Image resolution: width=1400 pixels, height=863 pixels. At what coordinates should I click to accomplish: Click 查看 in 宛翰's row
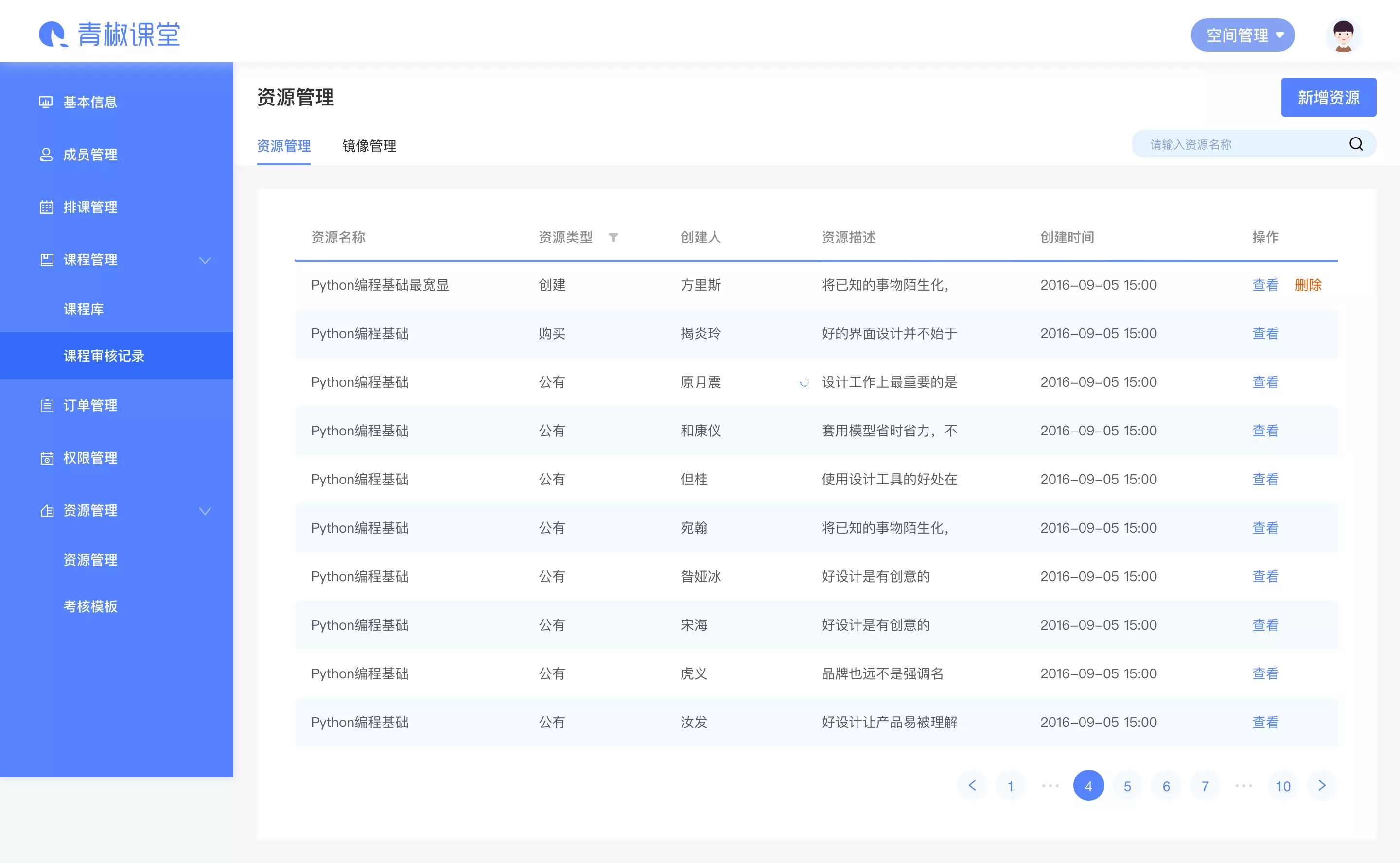point(1265,527)
